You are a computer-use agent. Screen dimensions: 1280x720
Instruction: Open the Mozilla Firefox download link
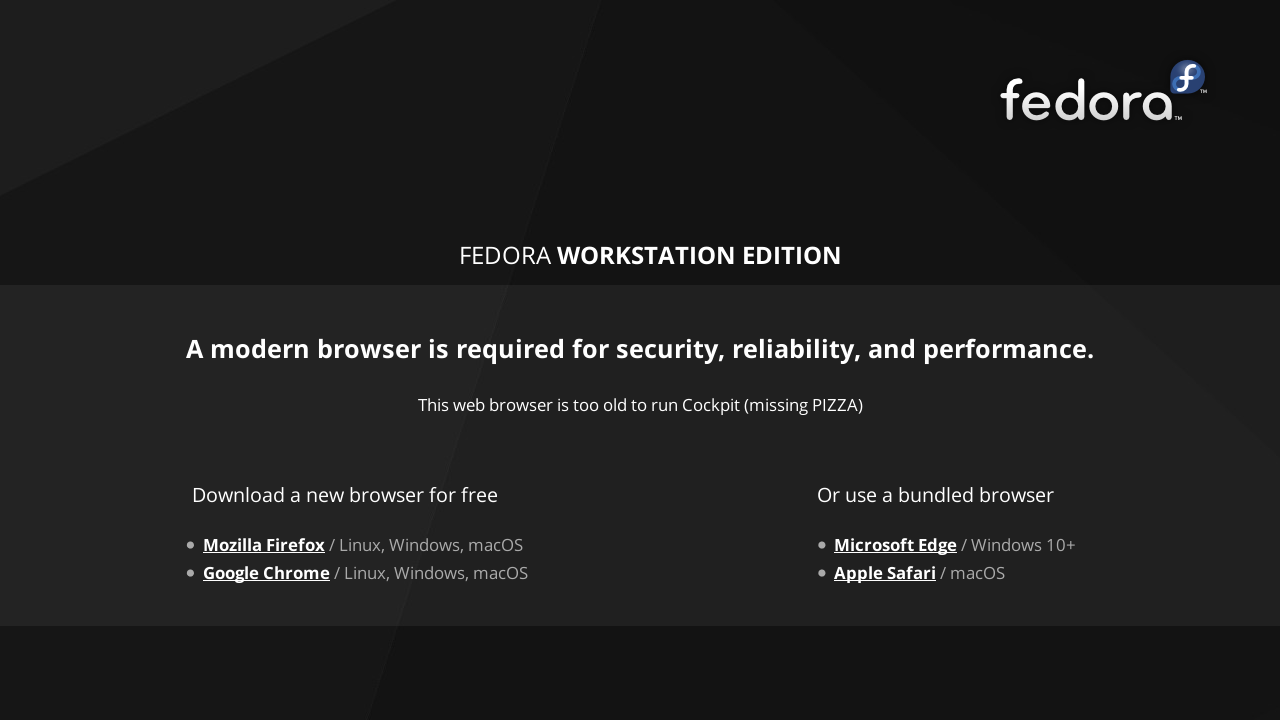[264, 545]
